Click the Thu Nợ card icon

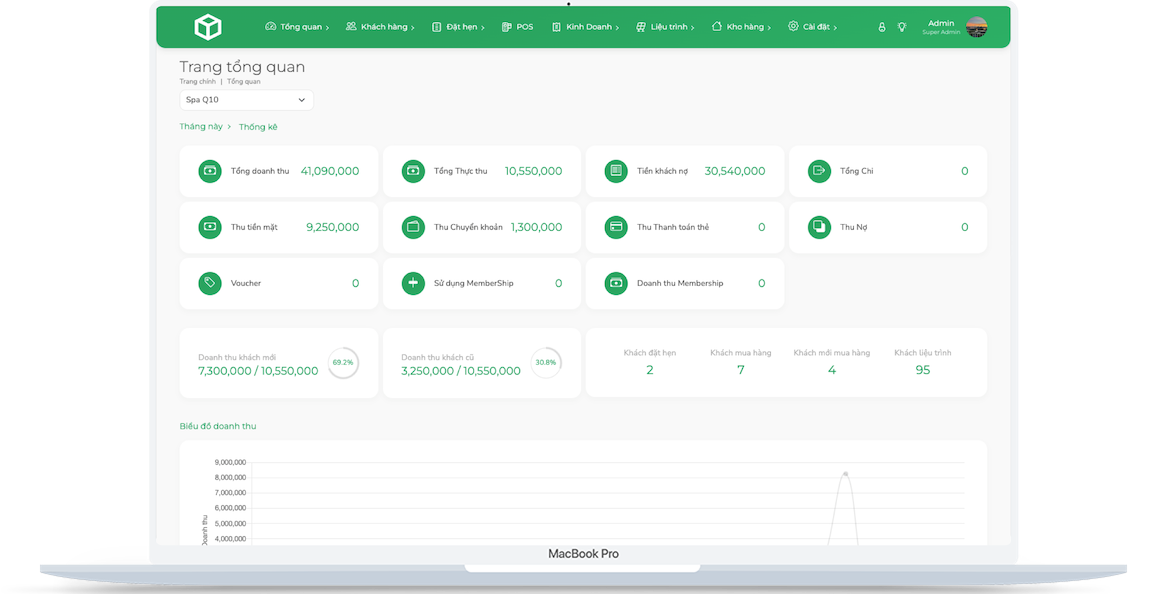coord(819,227)
